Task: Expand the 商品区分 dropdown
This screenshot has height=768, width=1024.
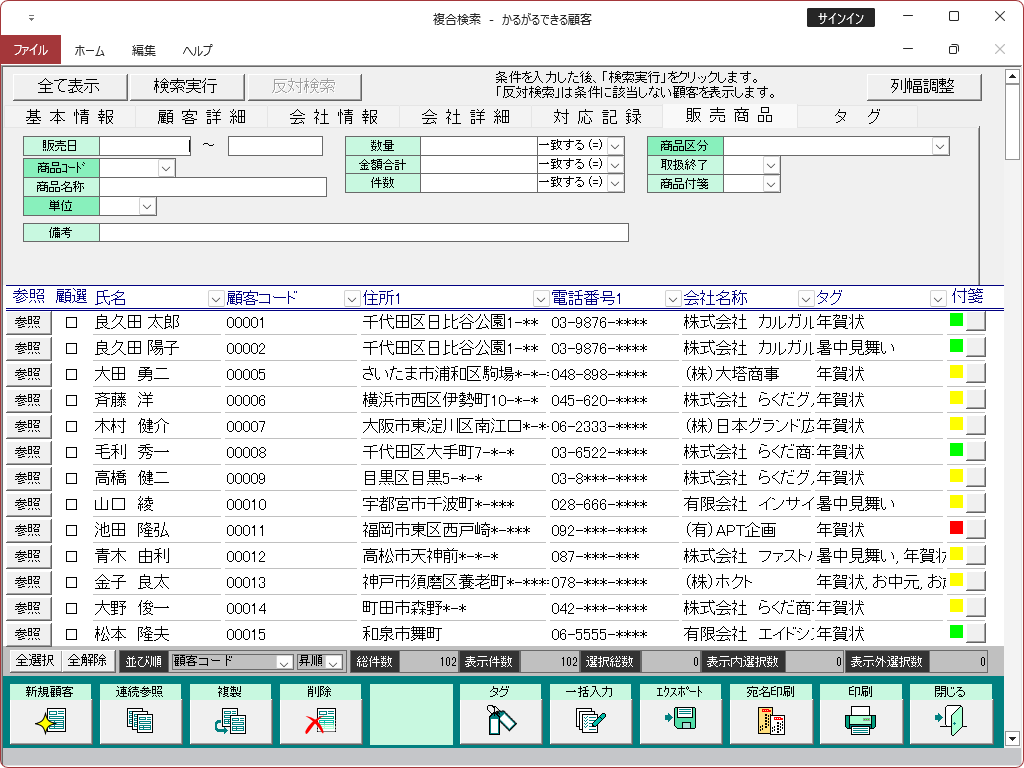Action: click(940, 147)
